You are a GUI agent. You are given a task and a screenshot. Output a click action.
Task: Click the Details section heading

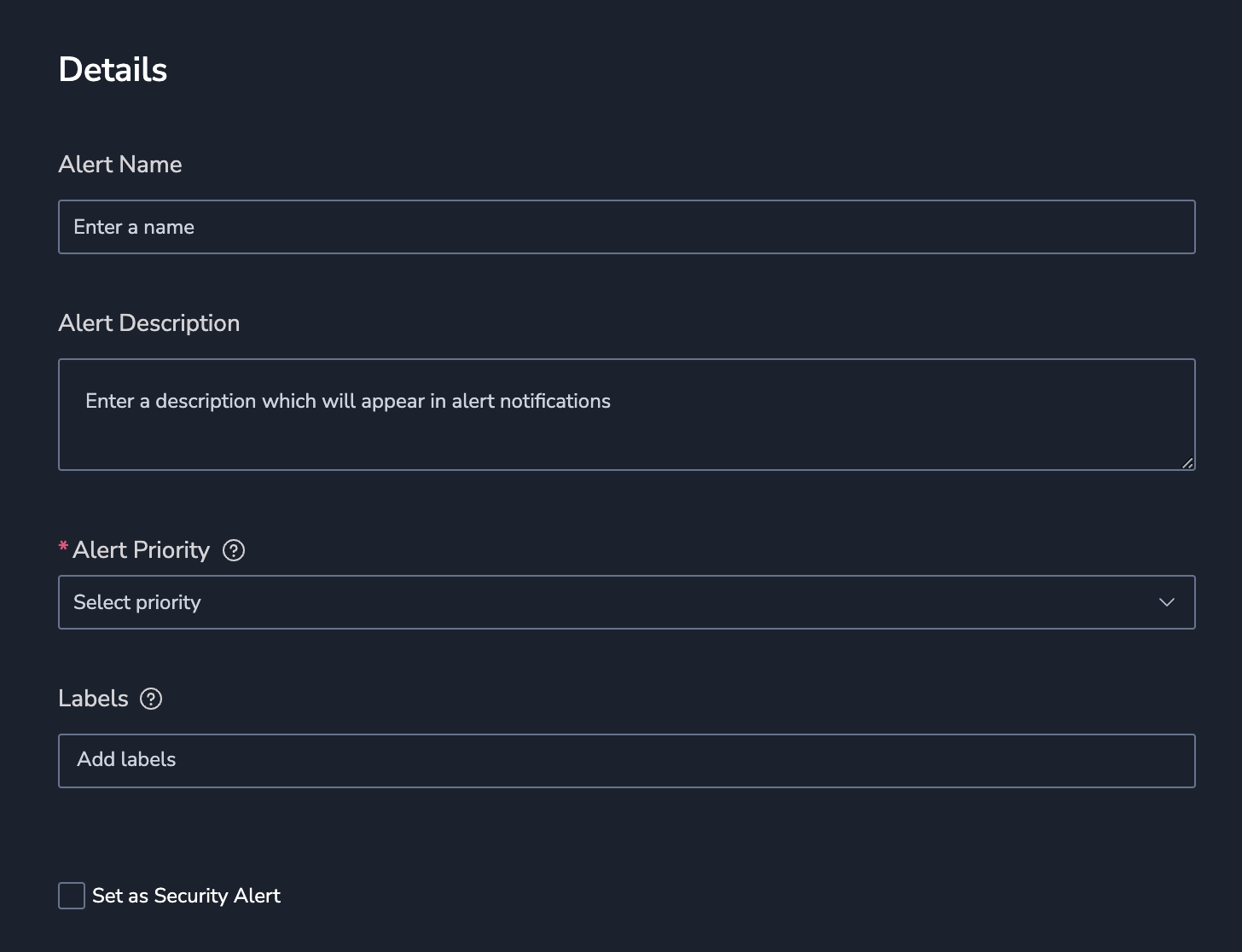tap(113, 70)
